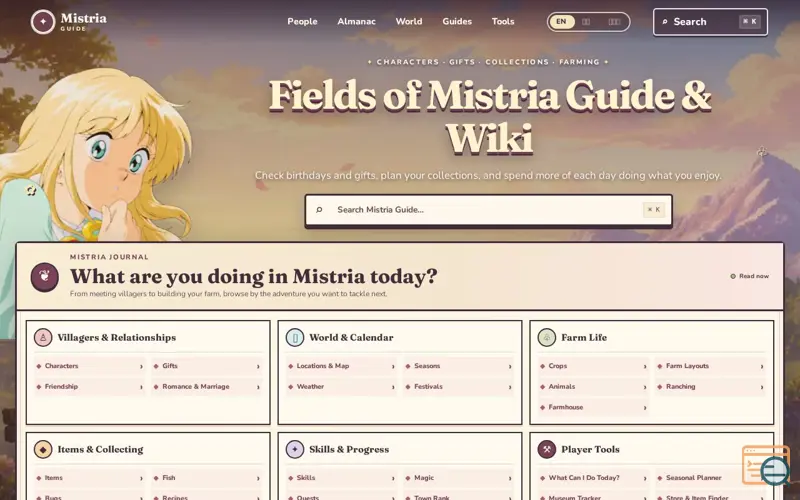Click the chevron on the Farmhouse row

(645, 408)
